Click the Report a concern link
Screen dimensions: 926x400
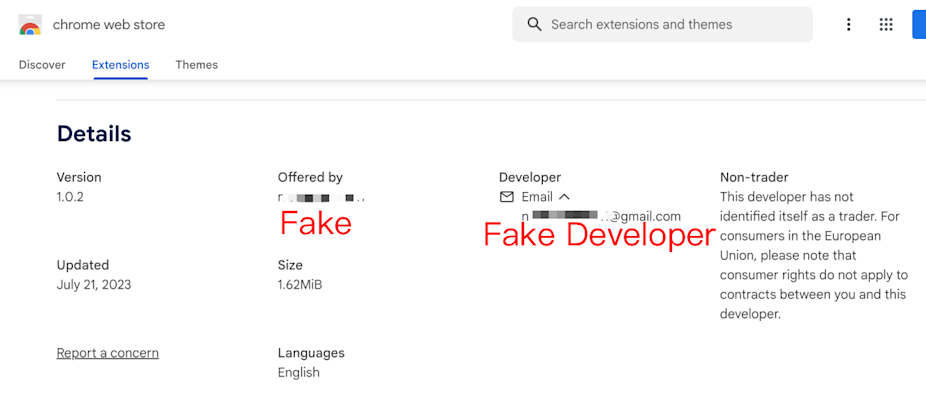tap(107, 353)
